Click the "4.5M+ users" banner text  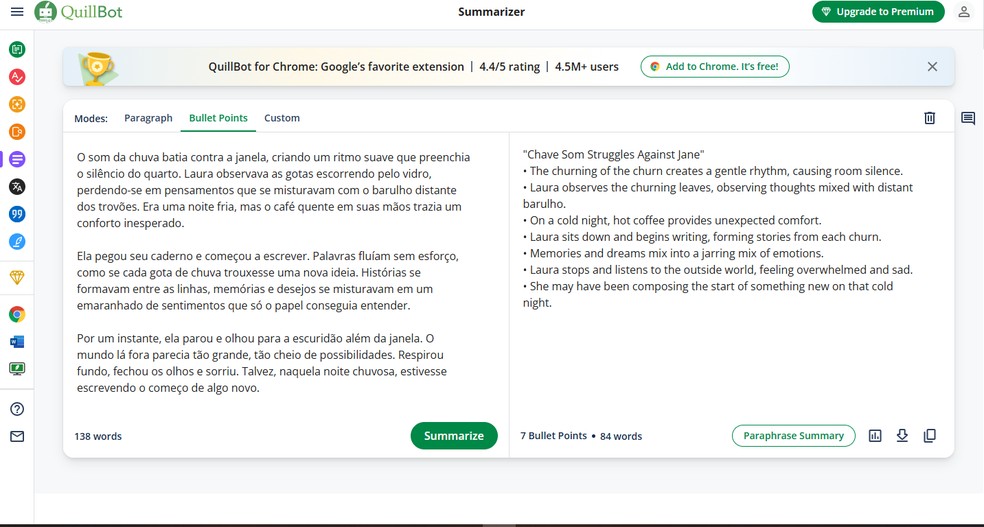(587, 67)
